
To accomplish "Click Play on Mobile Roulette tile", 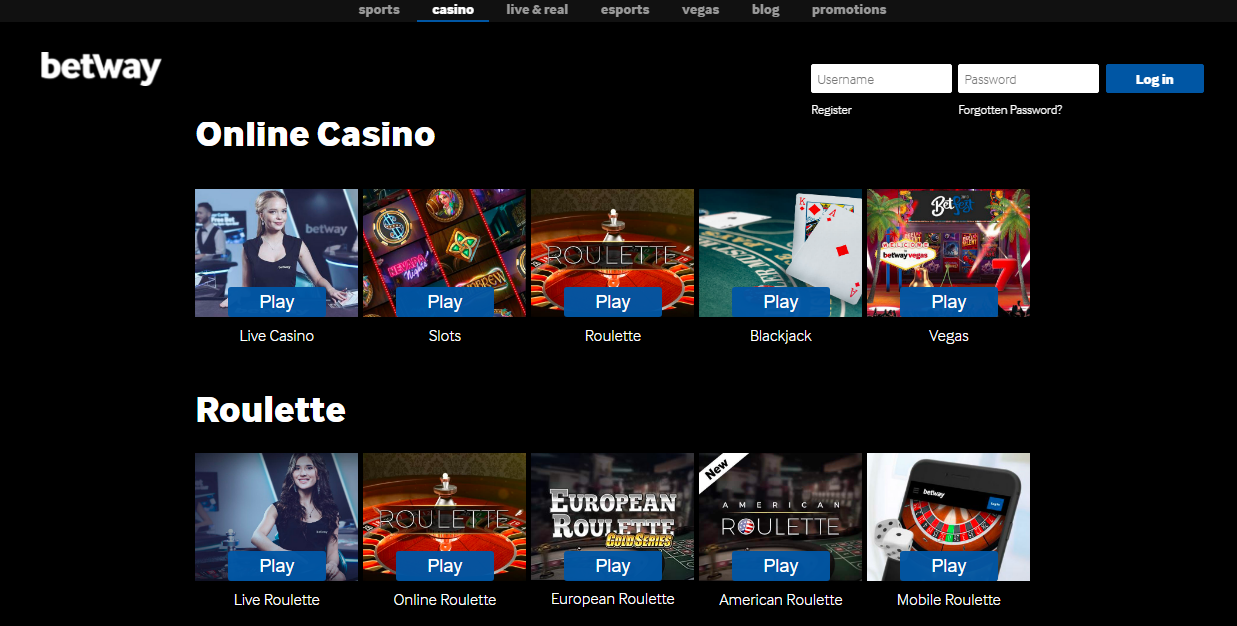I will tap(949, 566).
